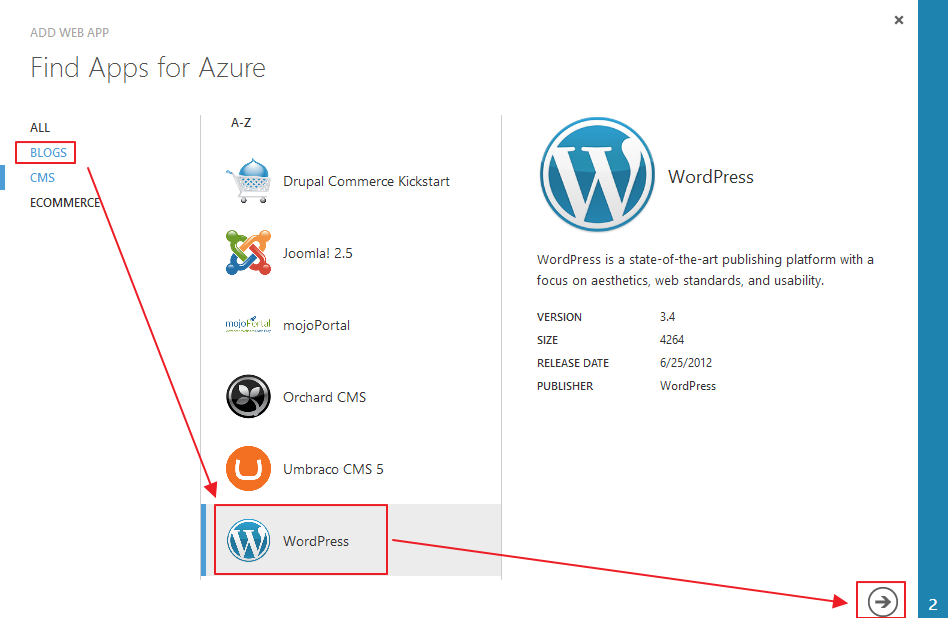
Task: Click the size value 4264
Action: (x=672, y=340)
